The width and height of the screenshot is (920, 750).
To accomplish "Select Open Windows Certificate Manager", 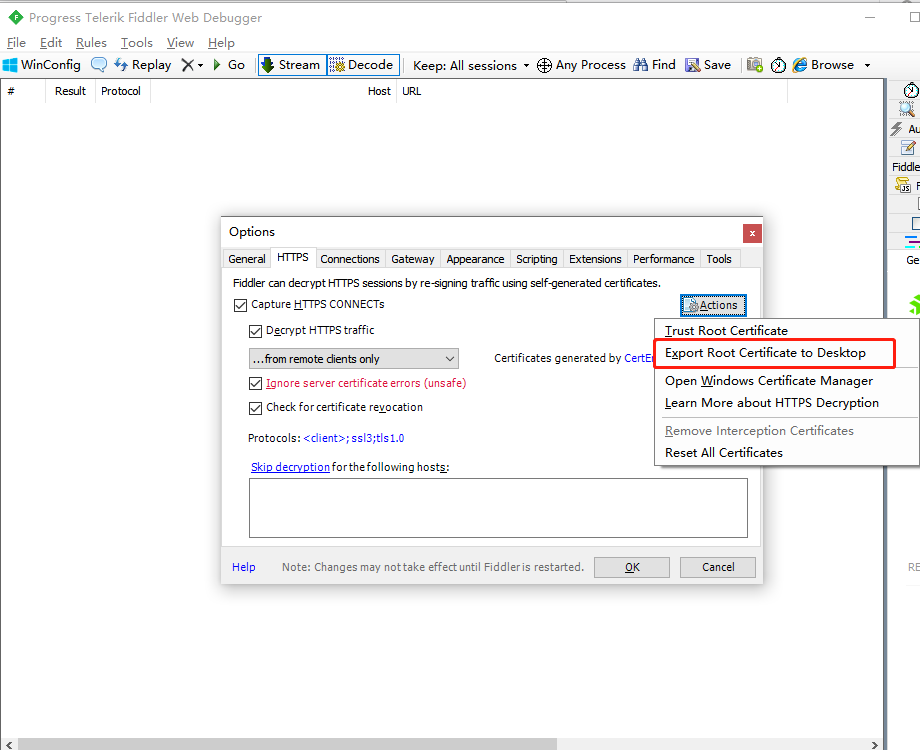I will (x=769, y=381).
